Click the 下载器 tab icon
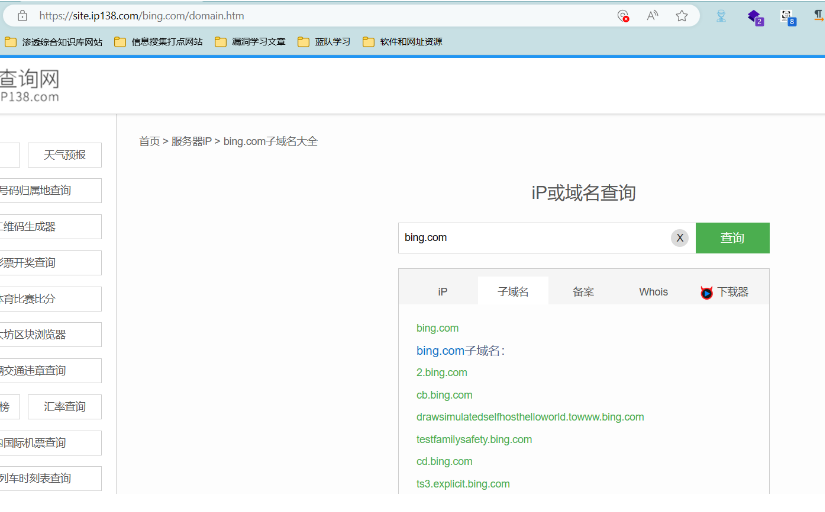This screenshot has height=512, width=825. pos(707,293)
